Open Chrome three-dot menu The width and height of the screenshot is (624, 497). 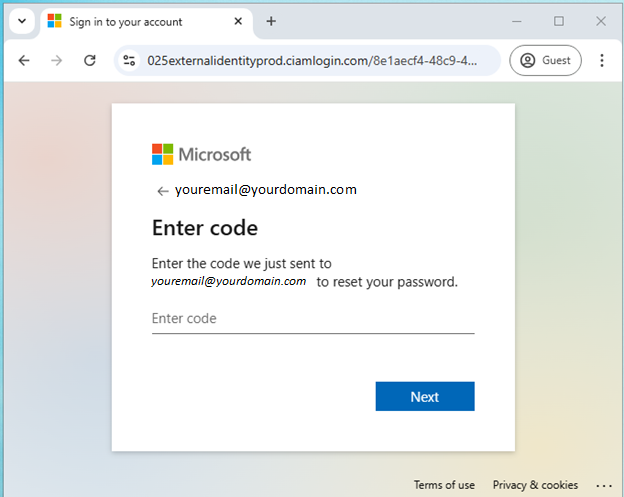(x=602, y=60)
